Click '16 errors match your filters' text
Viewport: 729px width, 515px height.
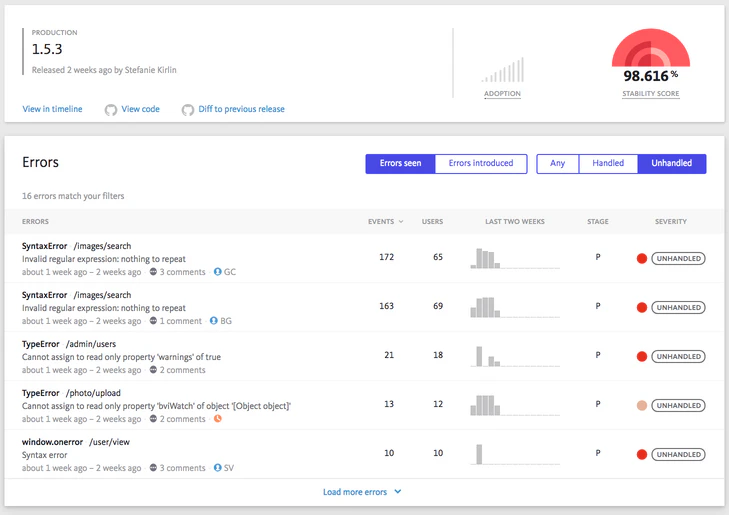point(73,196)
